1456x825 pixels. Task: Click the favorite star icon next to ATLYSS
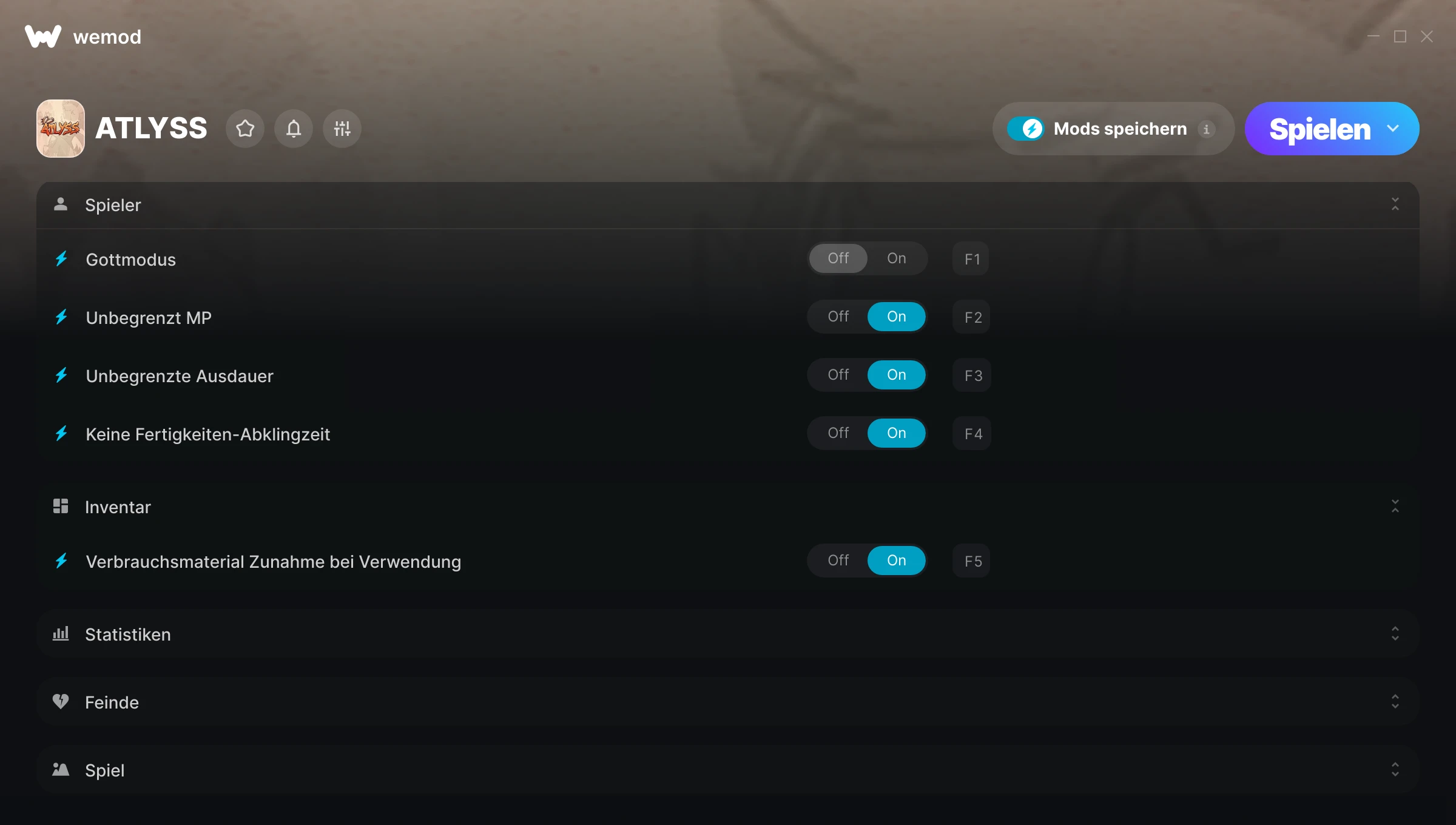[245, 129]
